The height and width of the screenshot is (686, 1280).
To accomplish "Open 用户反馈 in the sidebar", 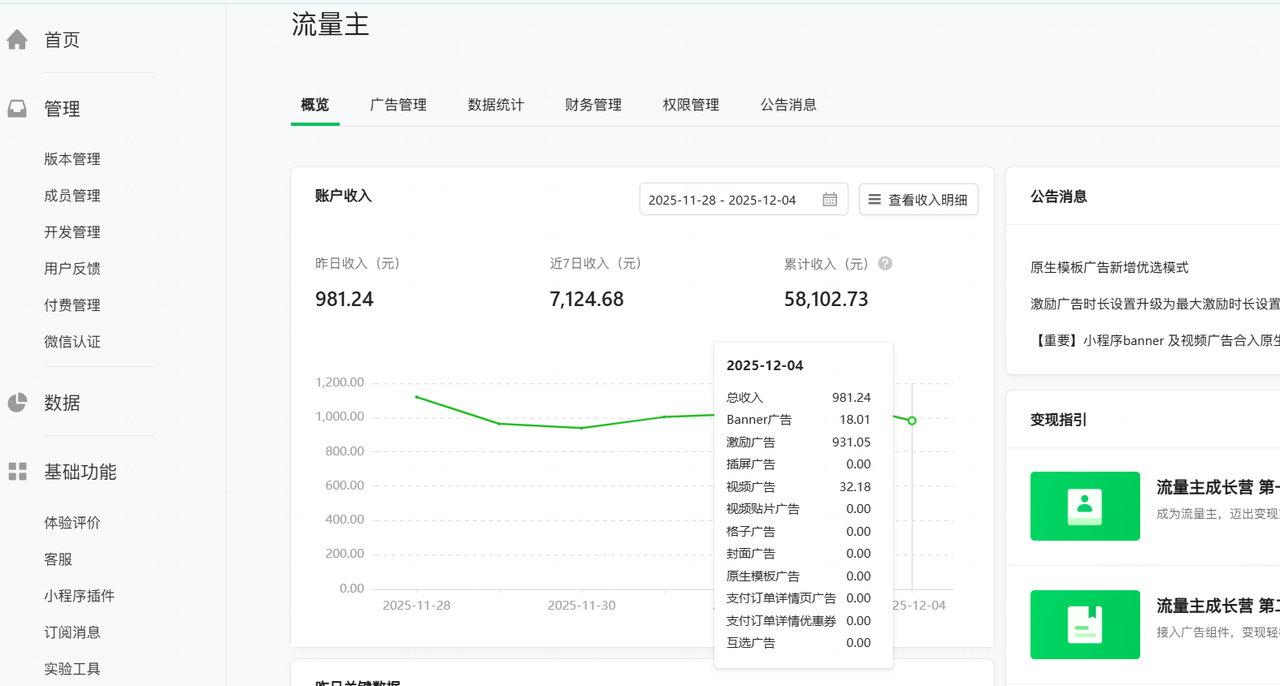I will pos(72,269).
